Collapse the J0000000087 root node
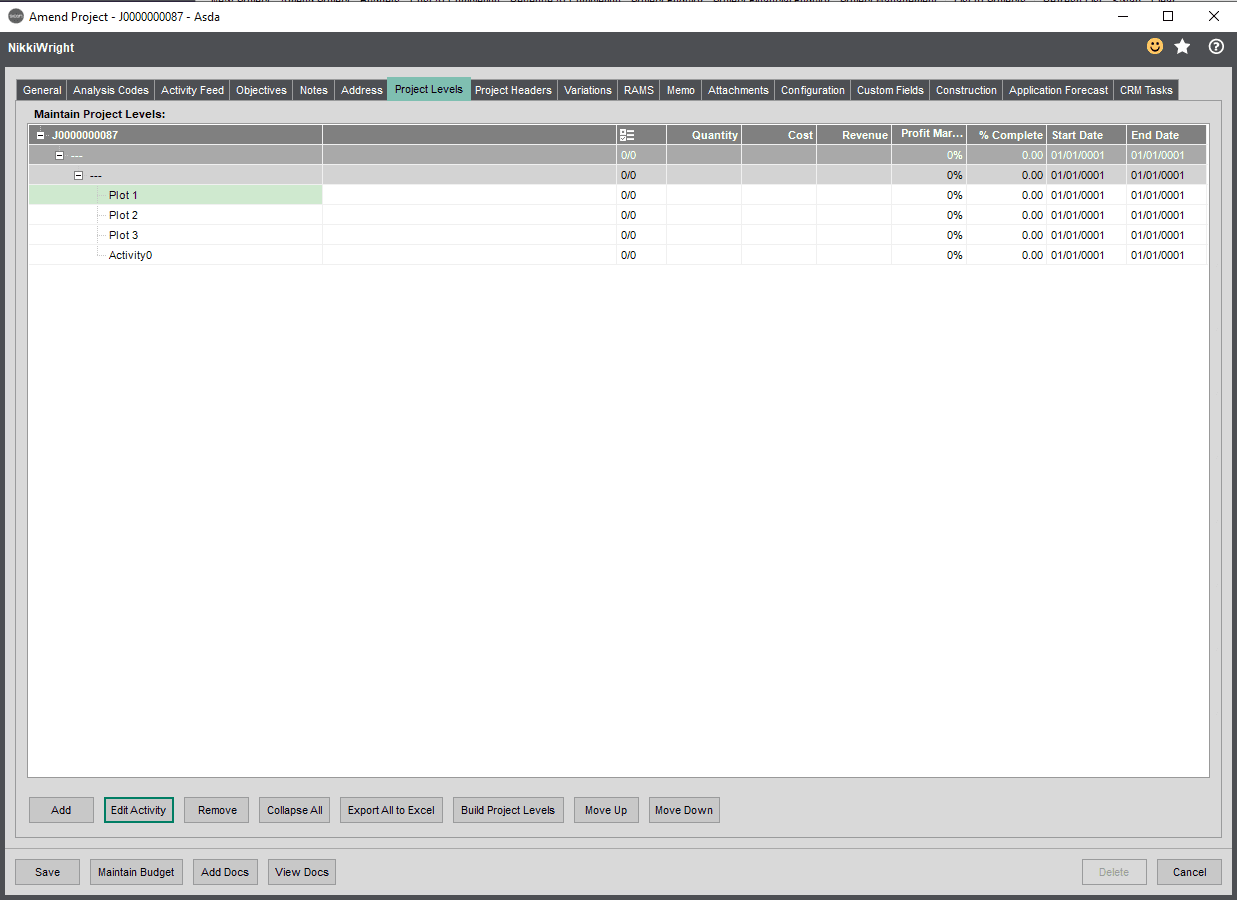 (x=41, y=135)
